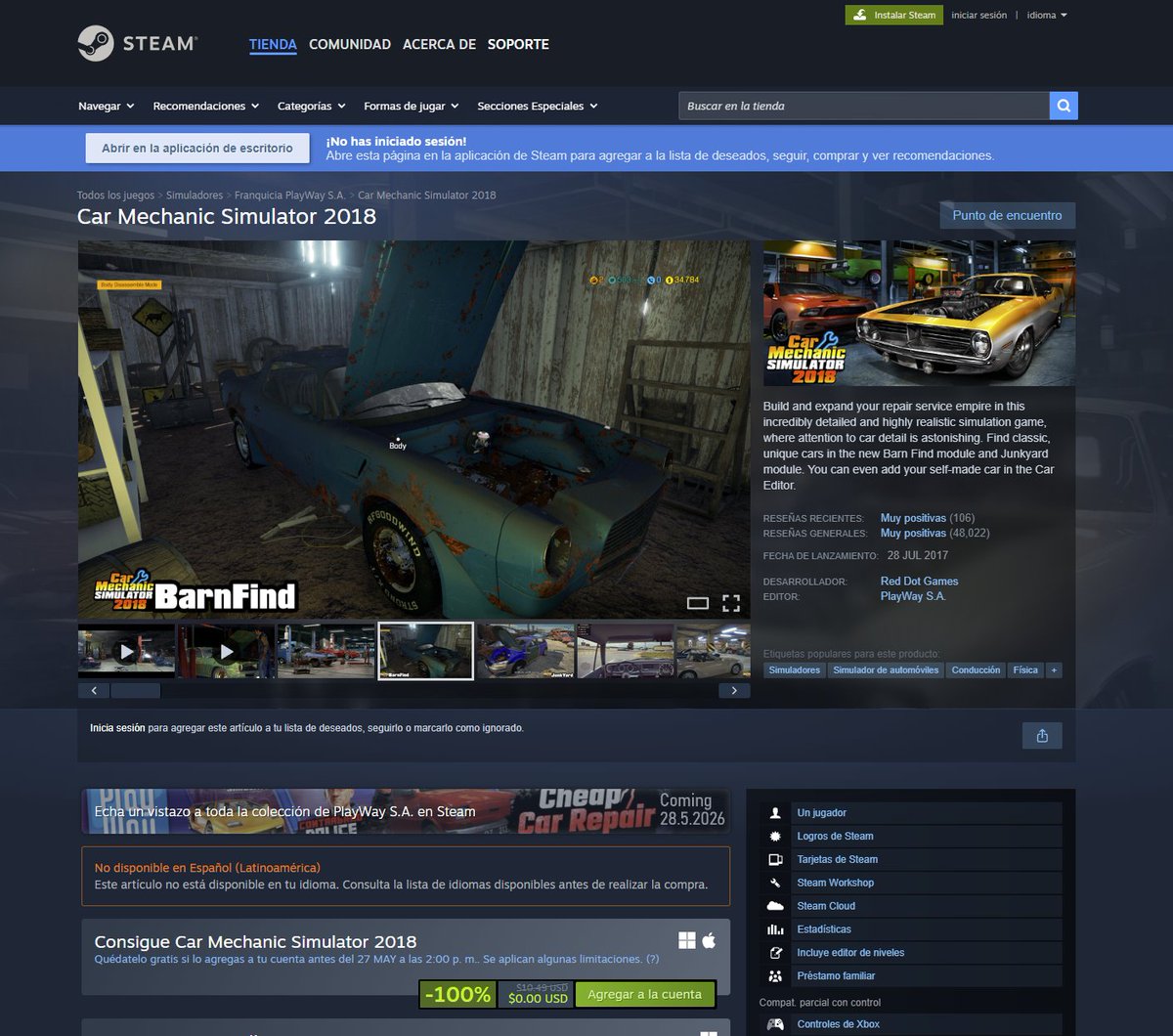This screenshot has width=1173, height=1036.
Task: Select the Simuladores tag
Action: pyautogui.click(x=795, y=670)
